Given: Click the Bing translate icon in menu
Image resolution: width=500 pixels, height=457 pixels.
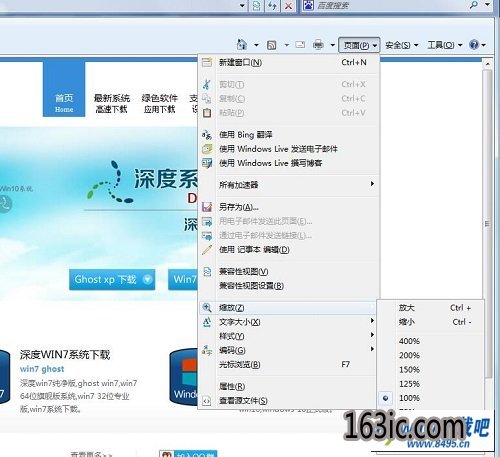Looking at the screenshot, I should click(x=207, y=135).
